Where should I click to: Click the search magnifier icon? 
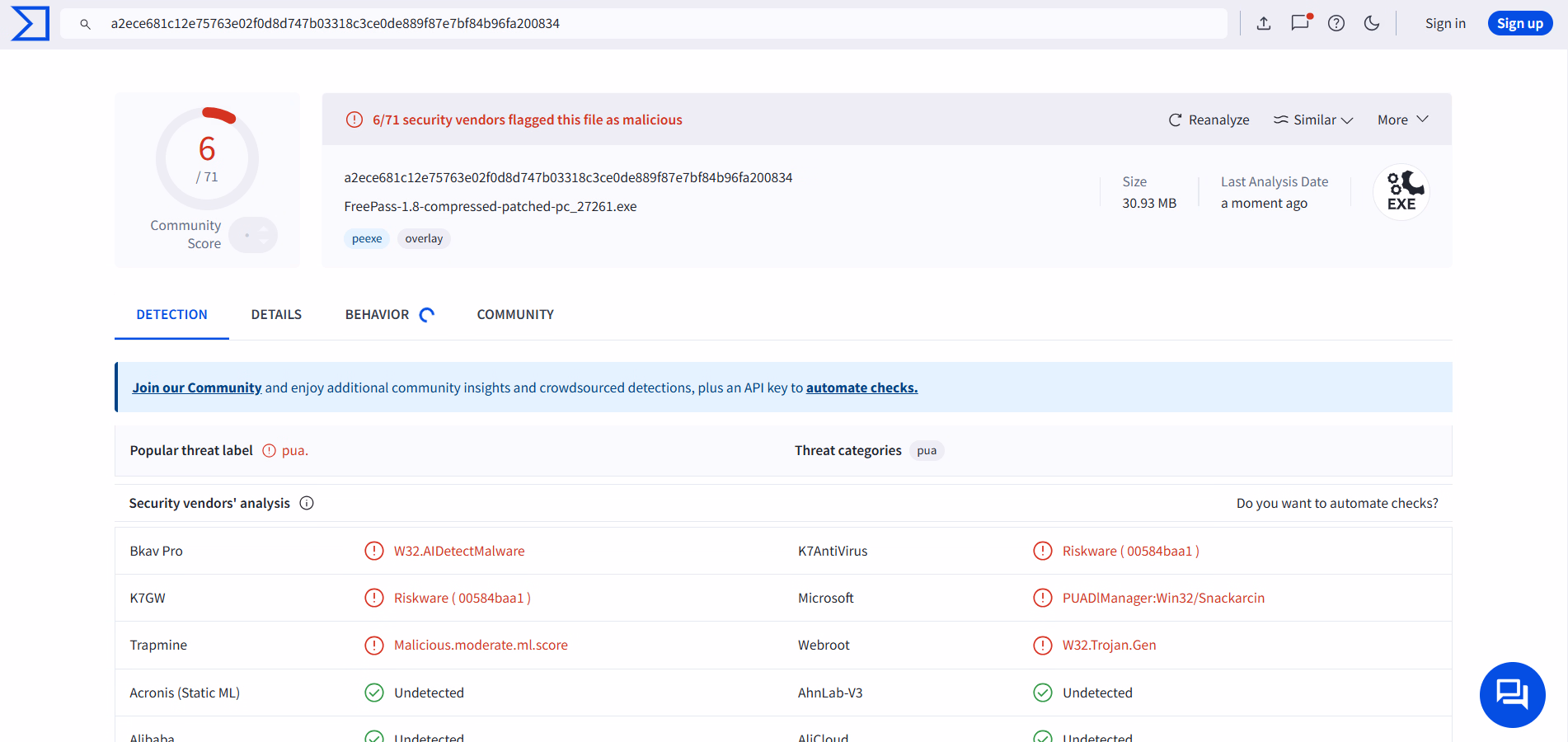tap(85, 24)
